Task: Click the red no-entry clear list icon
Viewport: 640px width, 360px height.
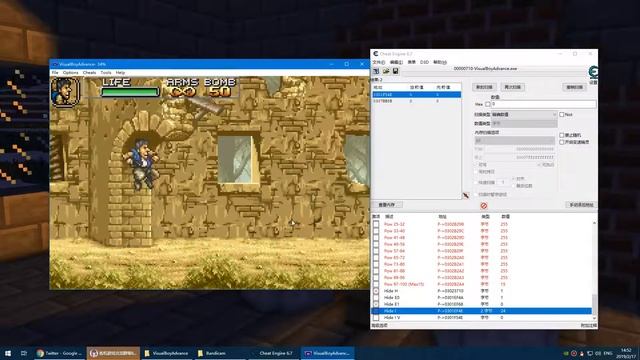Action: 484,205
